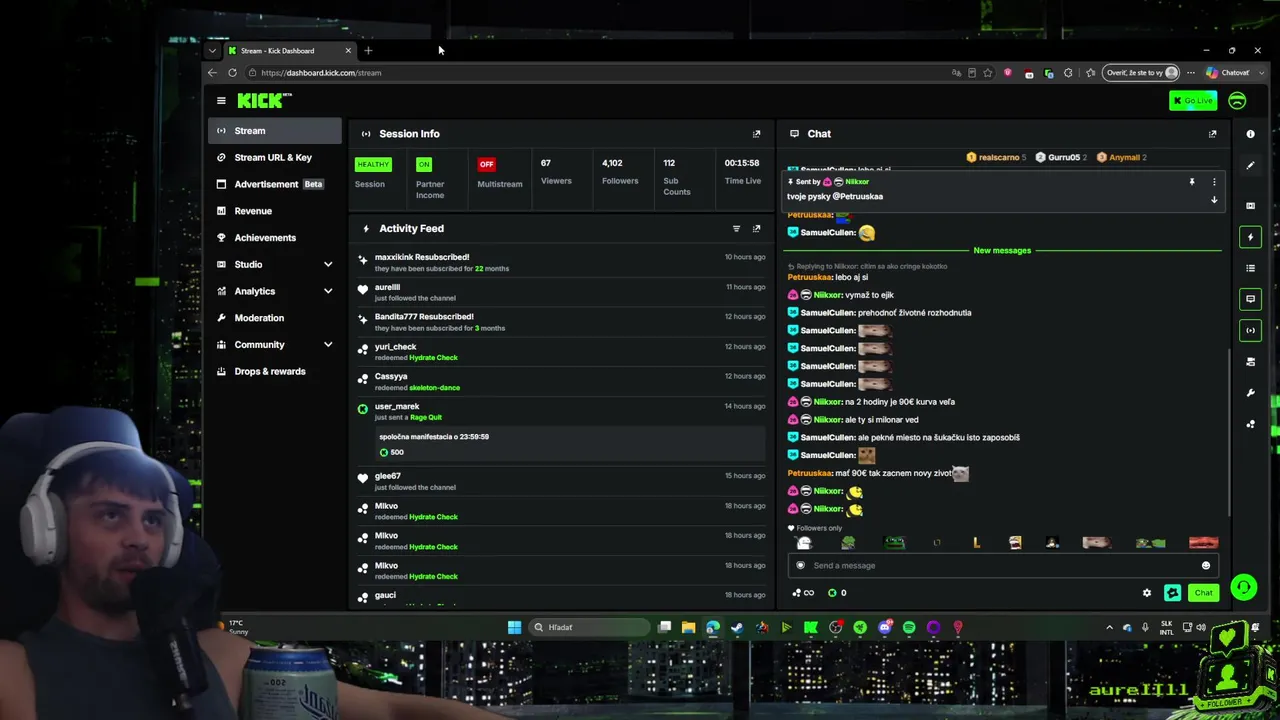Open the browser tab list dropdown
Image resolution: width=1280 pixels, height=720 pixels.
212,51
